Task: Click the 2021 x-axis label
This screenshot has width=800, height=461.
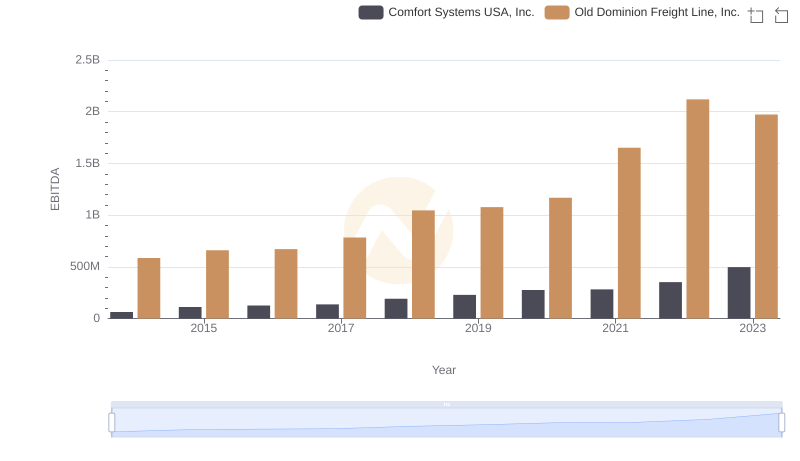Action: (615, 328)
